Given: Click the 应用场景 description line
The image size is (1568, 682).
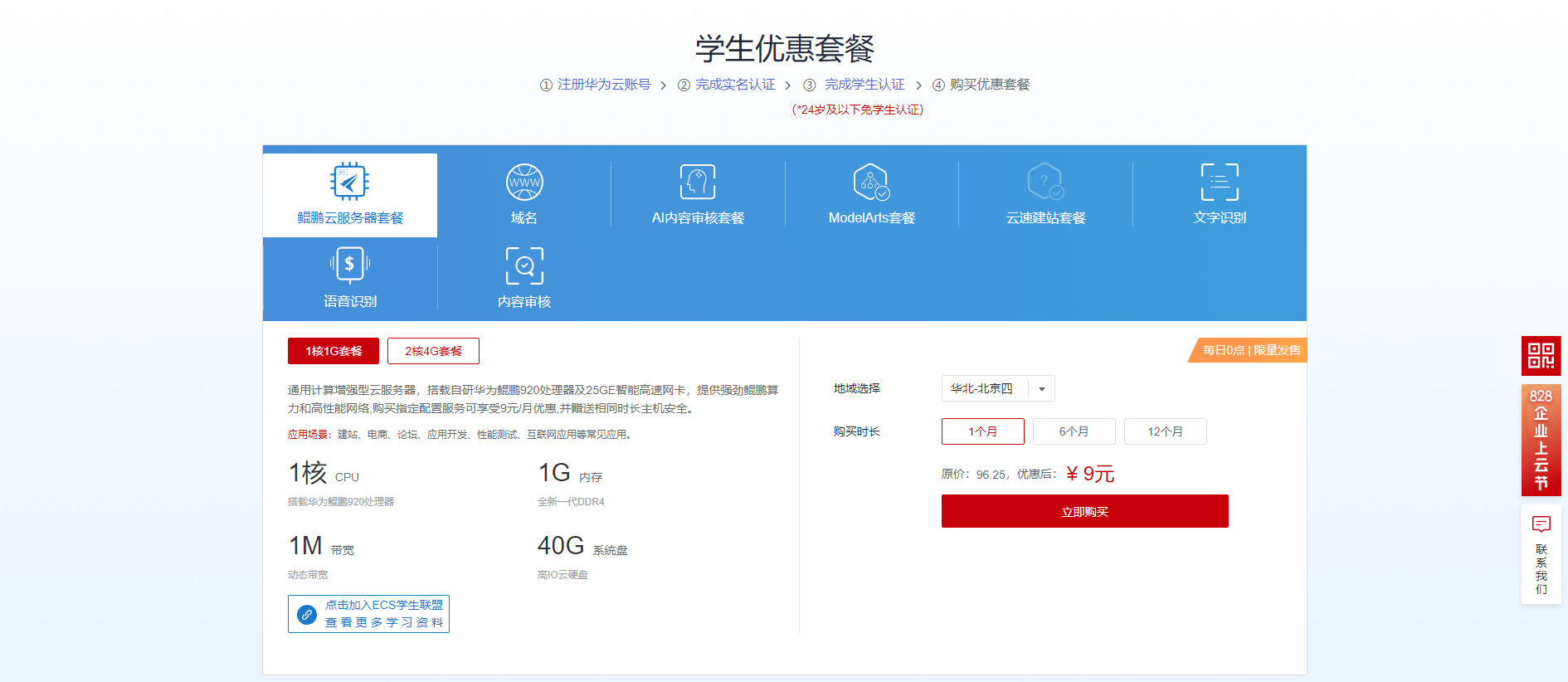Looking at the screenshot, I should click(461, 435).
